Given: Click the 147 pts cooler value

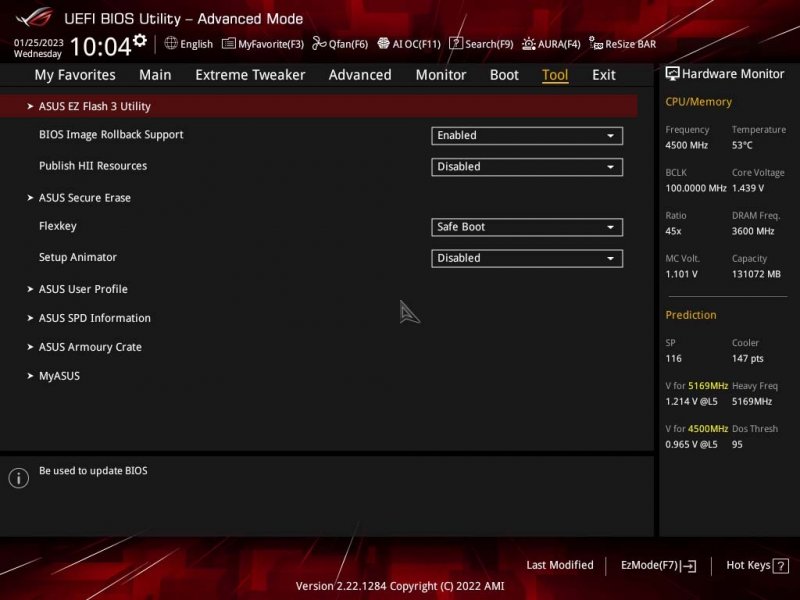Looking at the screenshot, I should (x=747, y=359).
